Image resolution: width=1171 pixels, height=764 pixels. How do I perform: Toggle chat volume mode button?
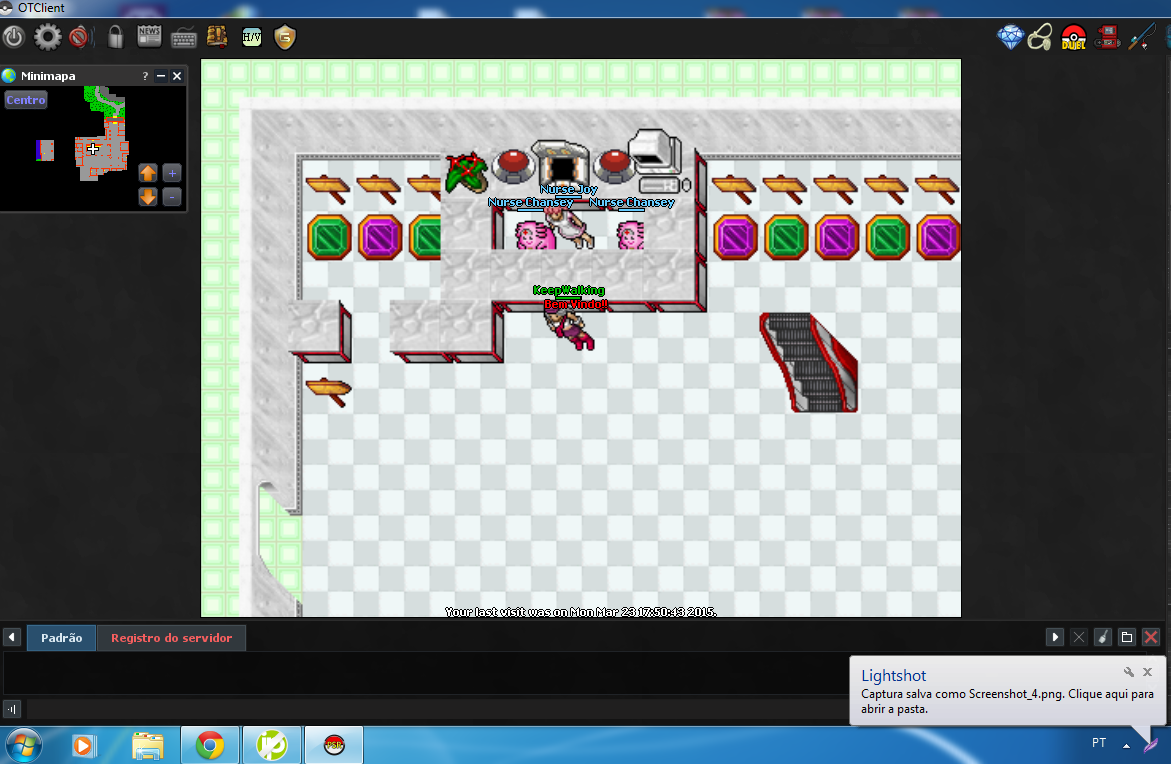pos(12,709)
